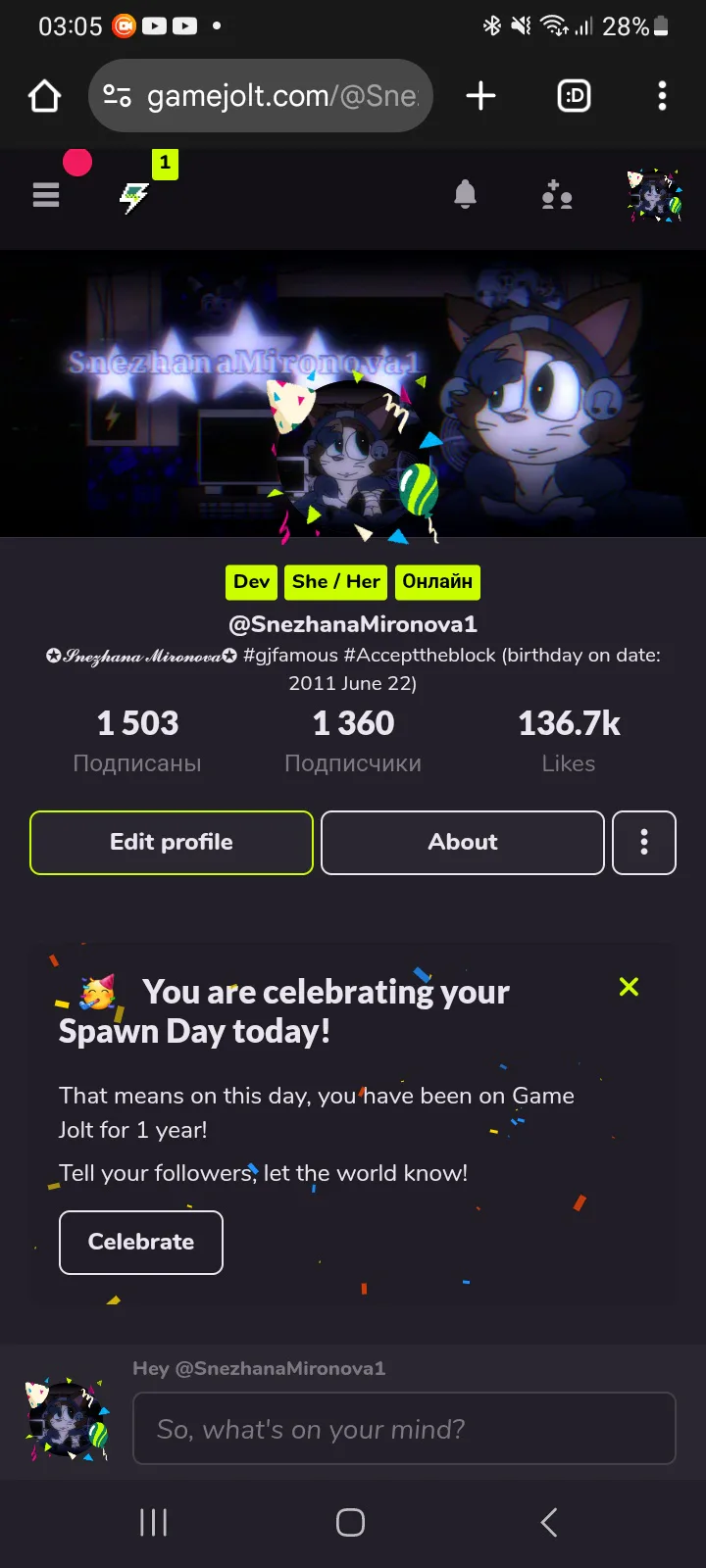This screenshot has width=706, height=1568.
Task: Open the browser three-dot menu
Action: (x=663, y=96)
